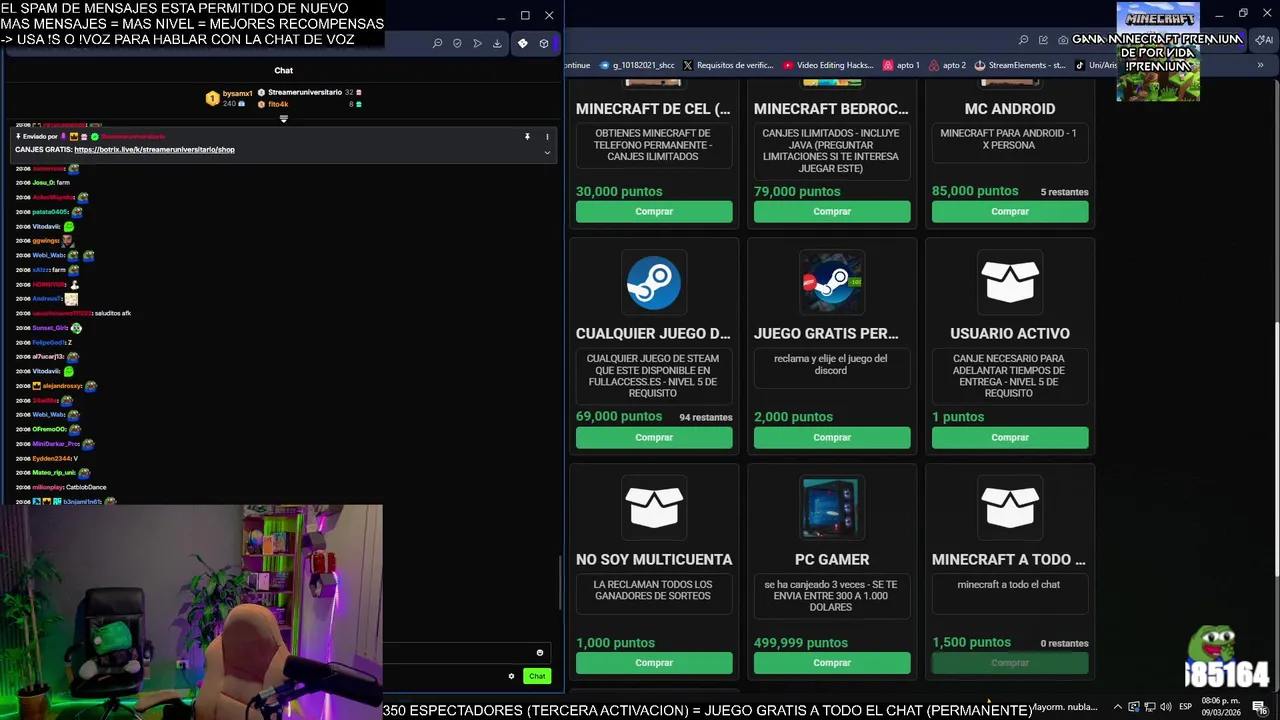Click the green Chat send button
This screenshot has width=1280, height=720.
pyautogui.click(x=537, y=676)
